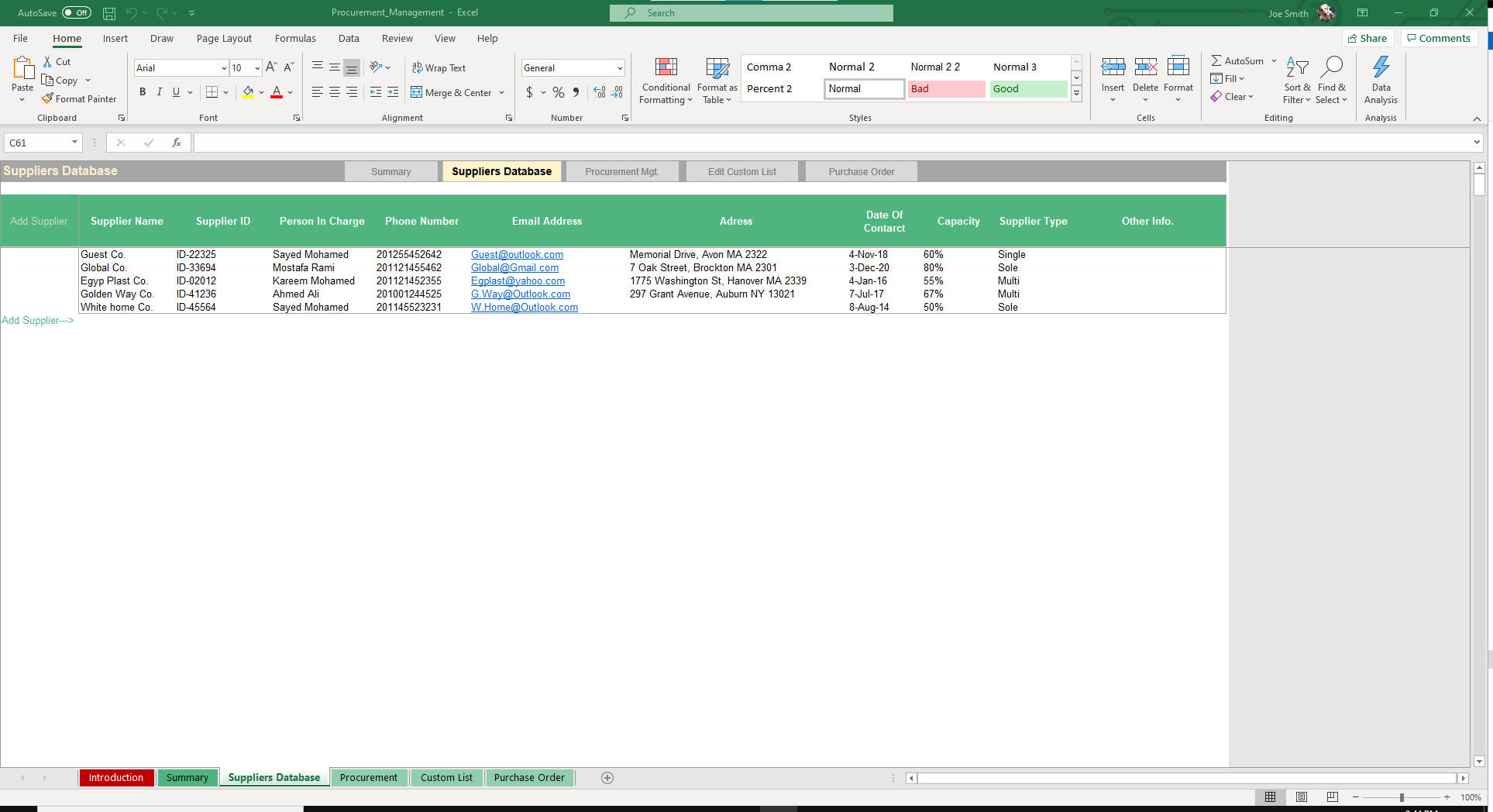Image resolution: width=1493 pixels, height=812 pixels.
Task: Click the fill color swatch
Action: pos(248,92)
